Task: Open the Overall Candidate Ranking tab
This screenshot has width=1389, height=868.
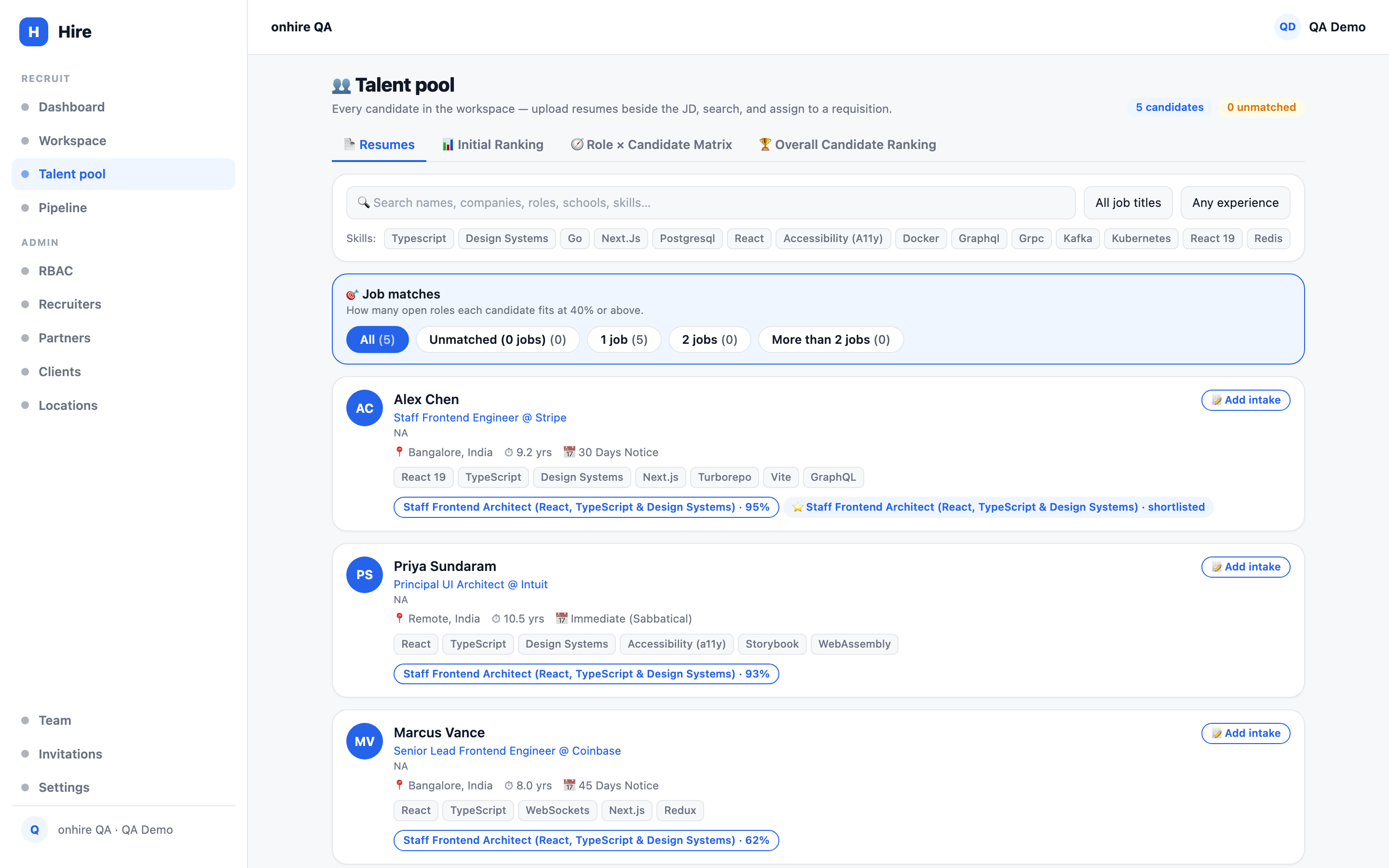Action: point(848,145)
